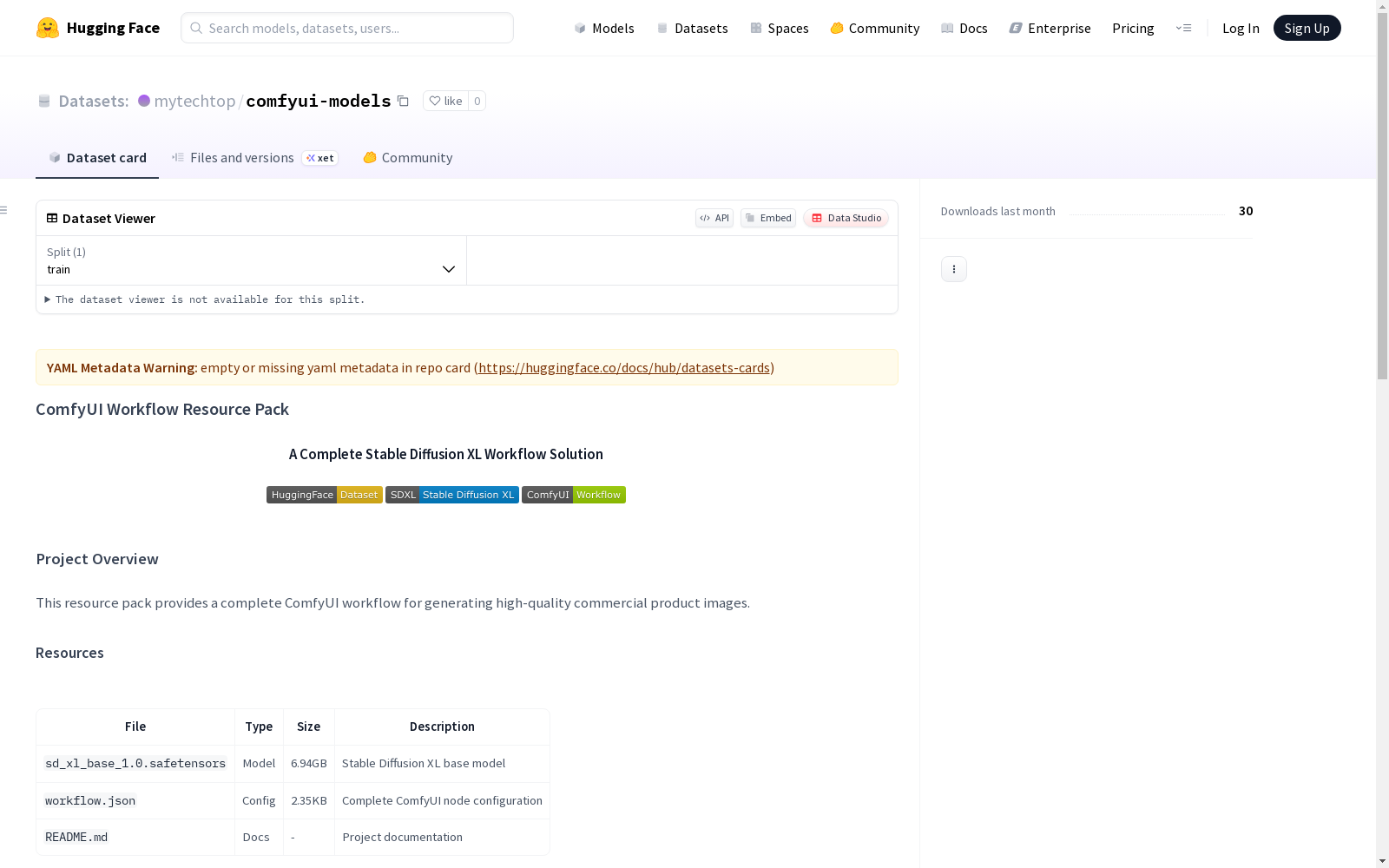Click the Log In link
The width and height of the screenshot is (1389, 868).
pyautogui.click(x=1241, y=28)
